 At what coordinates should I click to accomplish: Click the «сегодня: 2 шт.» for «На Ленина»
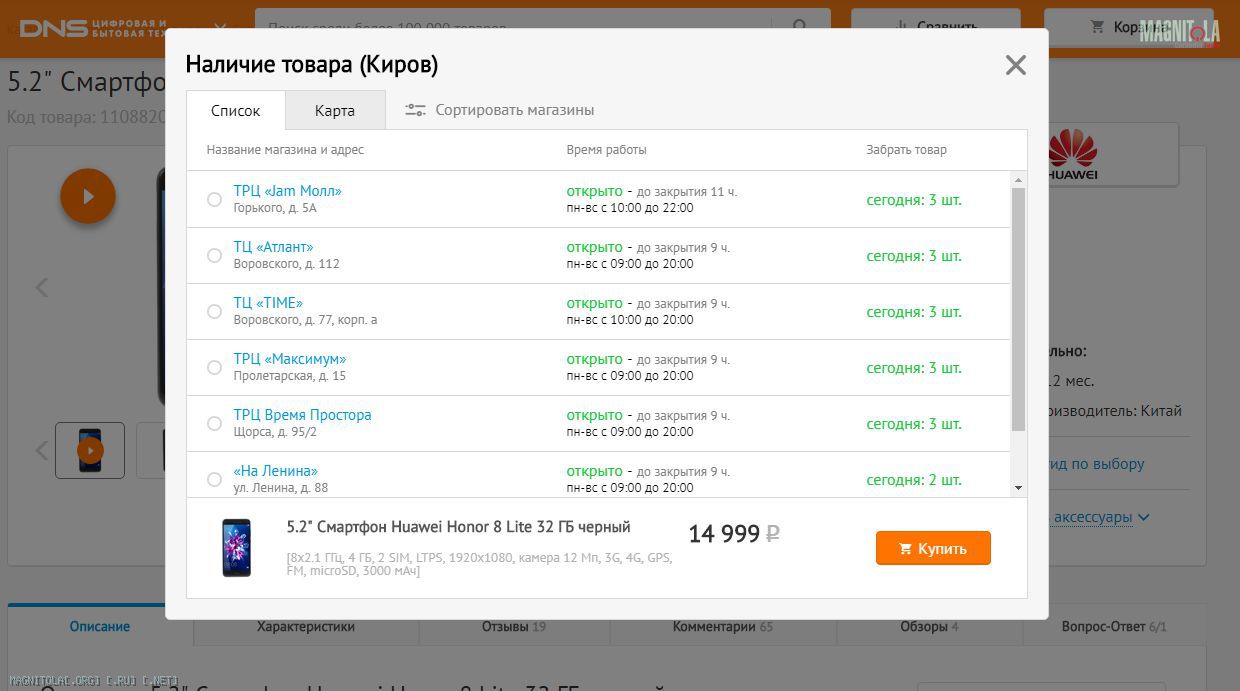(914, 480)
